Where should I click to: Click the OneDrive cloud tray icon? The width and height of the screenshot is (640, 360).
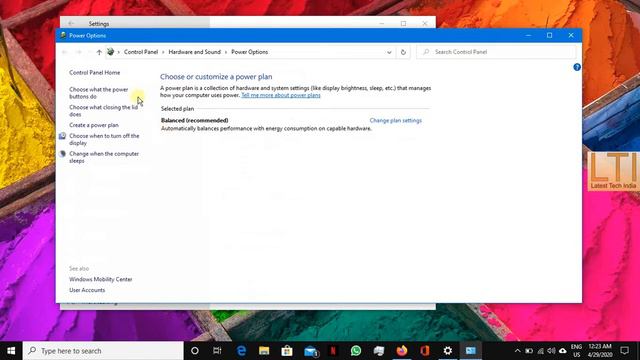[563, 351]
